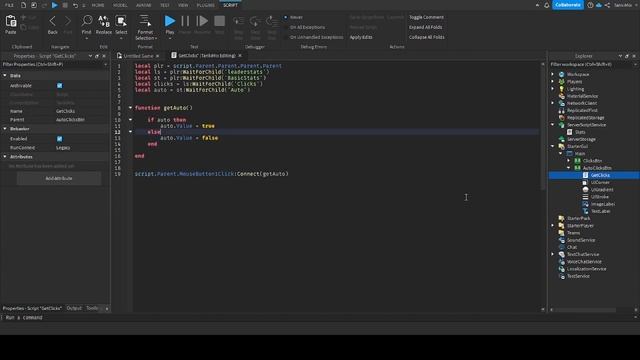640x360 pixels.
Task: Switch to the Output bottom tab
Action: 74,308
